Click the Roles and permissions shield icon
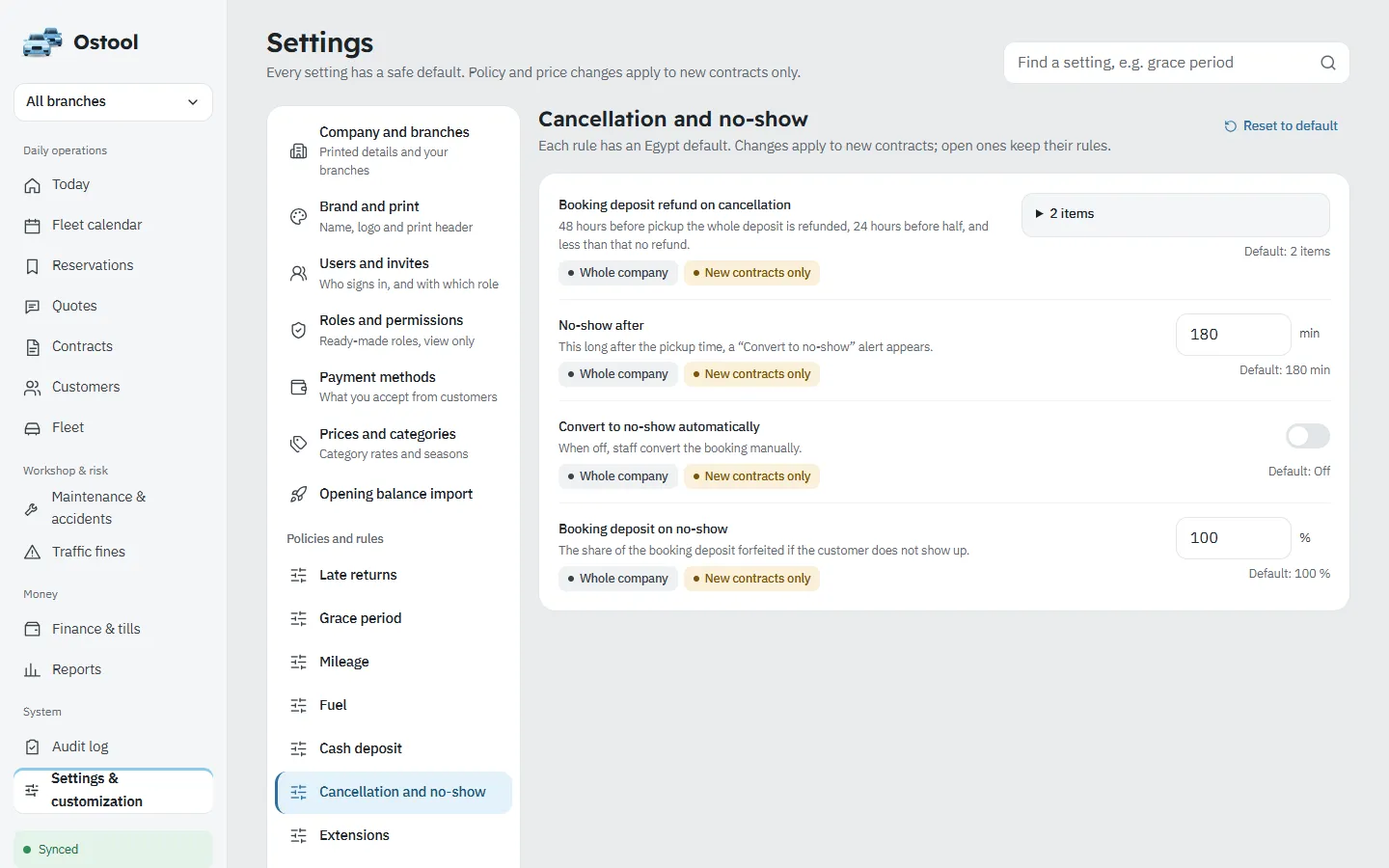Image resolution: width=1389 pixels, height=868 pixels. [299, 331]
